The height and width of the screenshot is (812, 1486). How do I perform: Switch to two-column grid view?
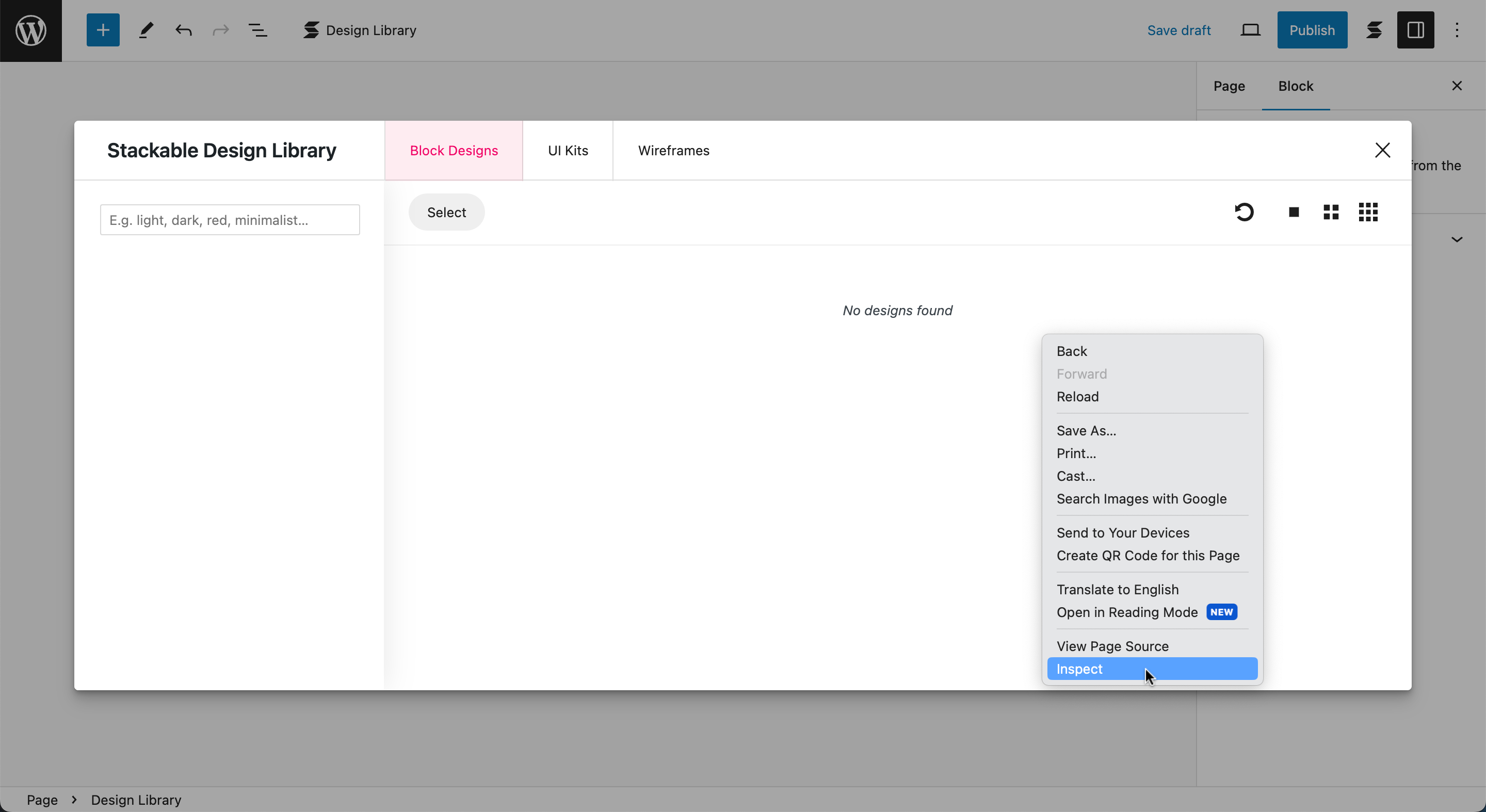coord(1330,212)
